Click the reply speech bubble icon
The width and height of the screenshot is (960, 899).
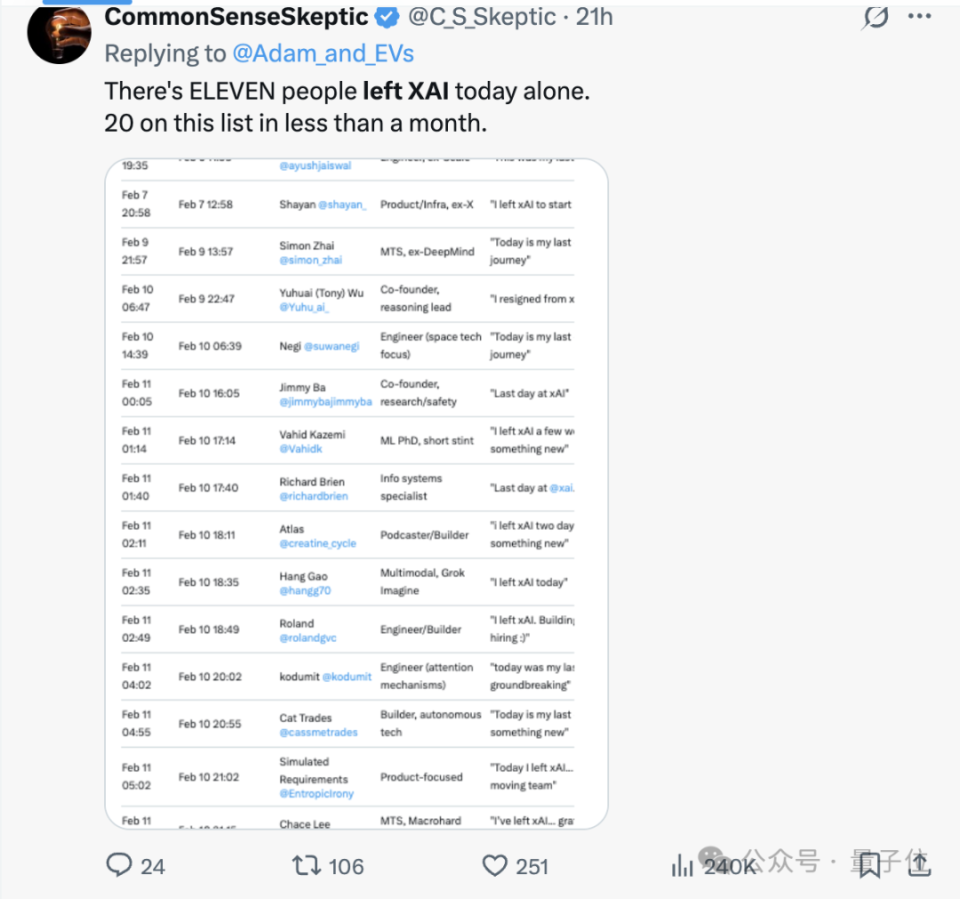pos(120,865)
